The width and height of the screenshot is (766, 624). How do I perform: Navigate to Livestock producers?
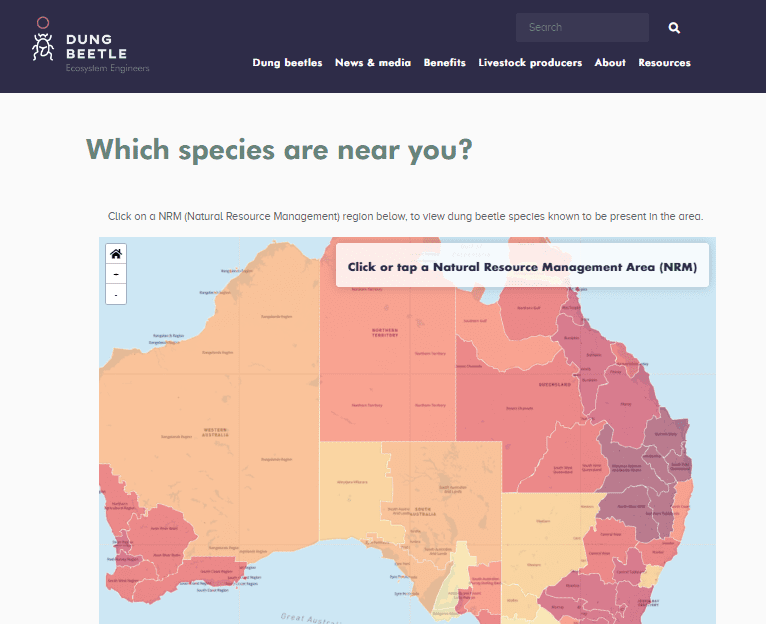pos(530,62)
